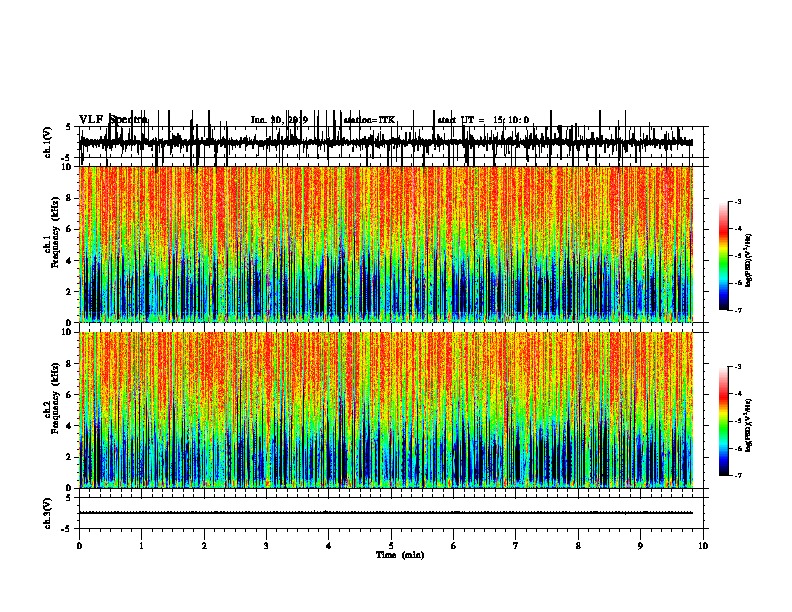Click the flat ch.3 voltage trace
The width and height of the screenshot is (792, 612).
[x=386, y=513]
